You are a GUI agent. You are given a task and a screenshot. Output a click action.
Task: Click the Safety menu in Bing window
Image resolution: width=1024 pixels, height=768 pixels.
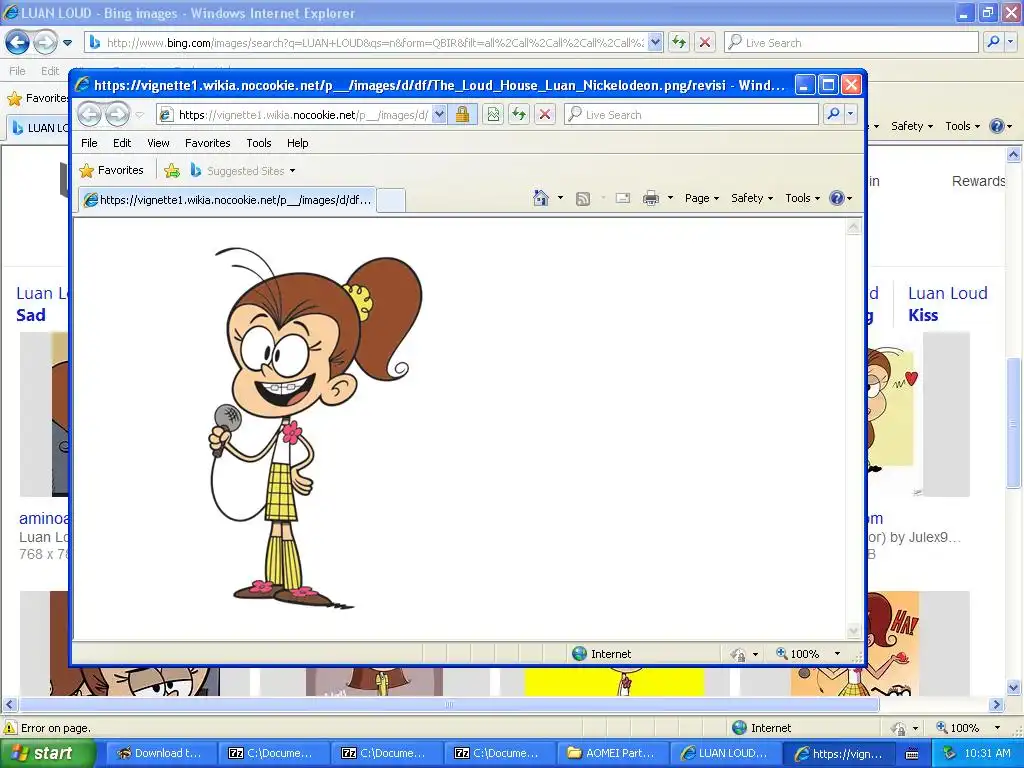pyautogui.click(x=912, y=126)
